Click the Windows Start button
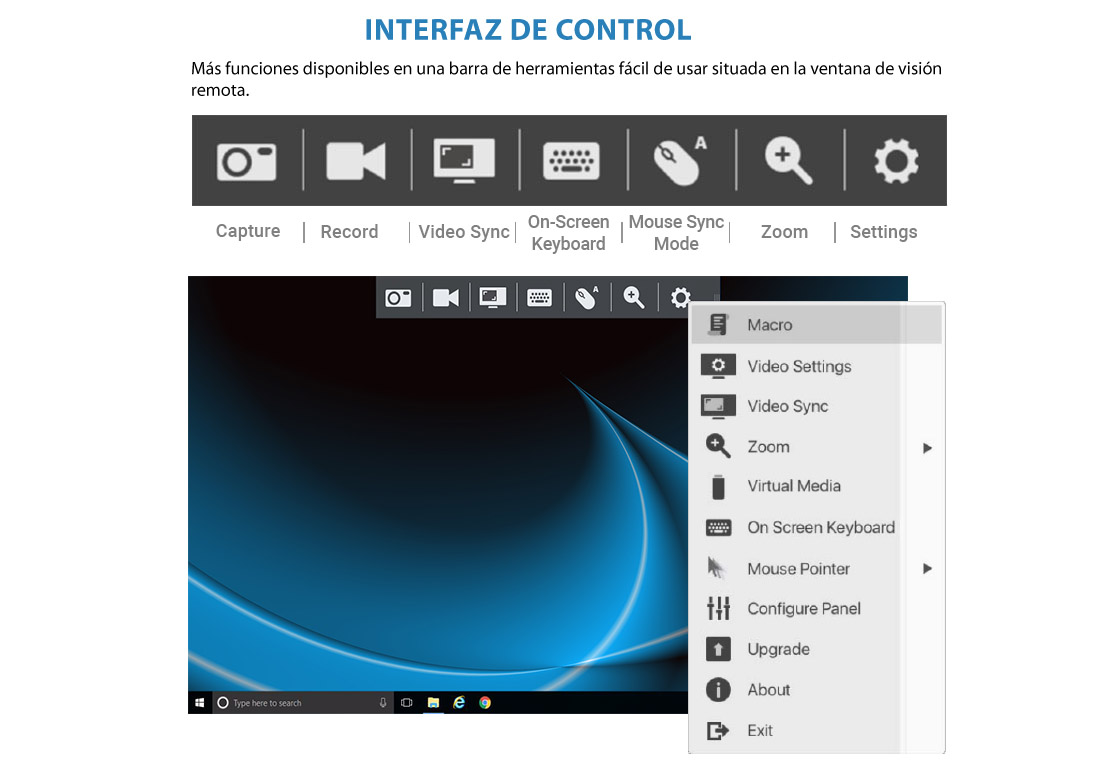 (x=199, y=703)
